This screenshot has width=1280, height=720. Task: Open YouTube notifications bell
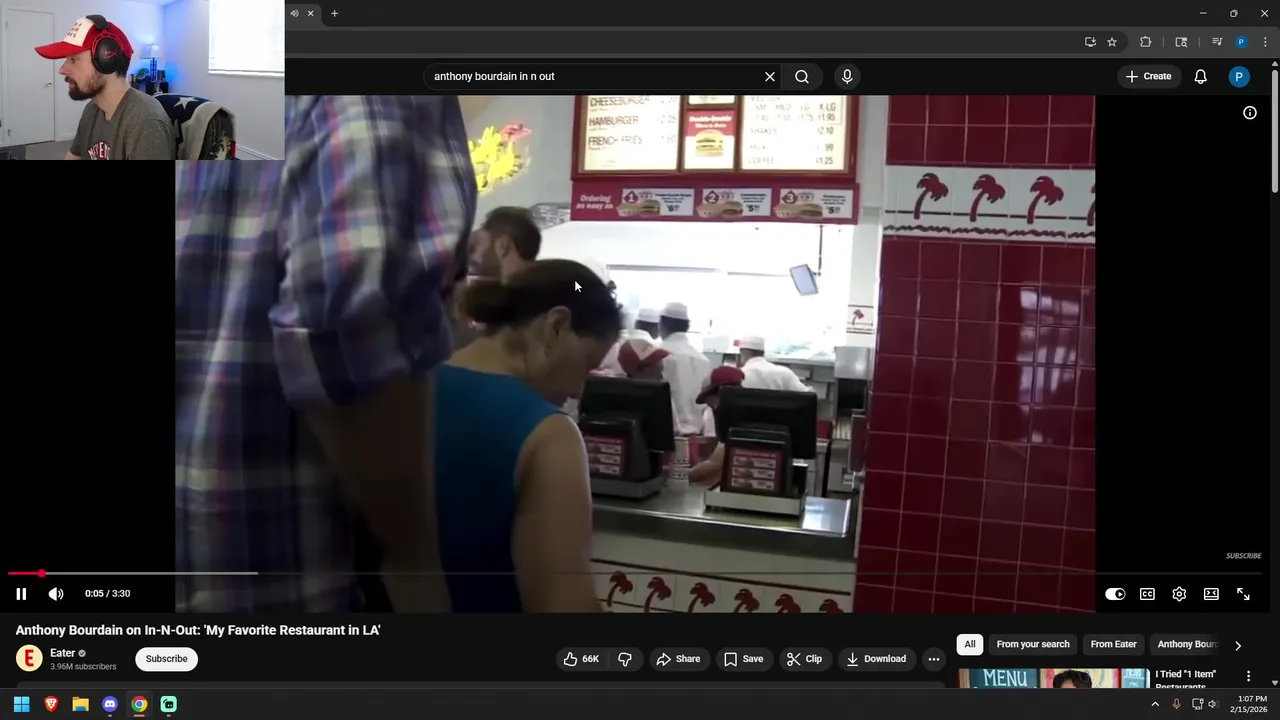click(x=1201, y=77)
